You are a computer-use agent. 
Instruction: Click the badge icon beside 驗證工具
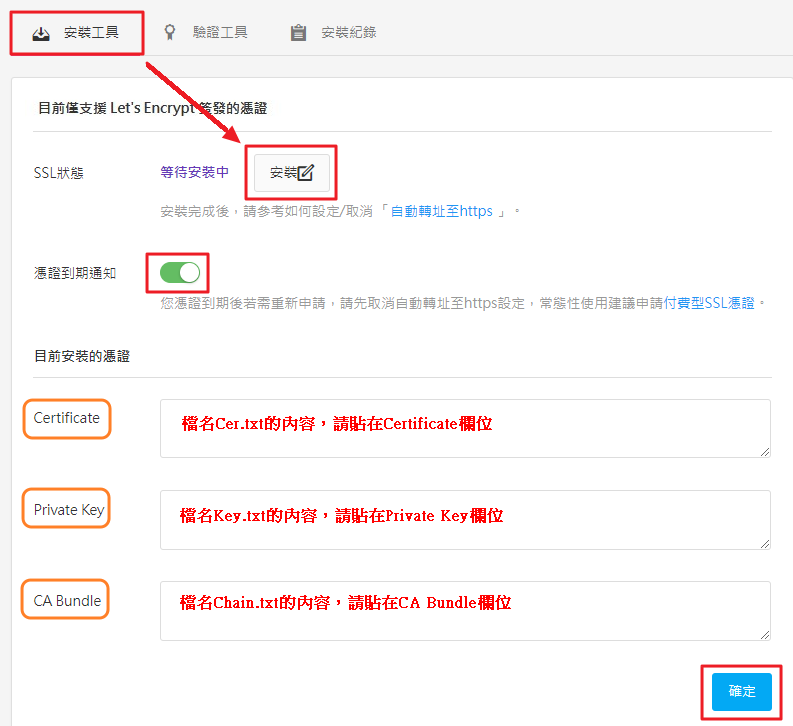click(171, 32)
